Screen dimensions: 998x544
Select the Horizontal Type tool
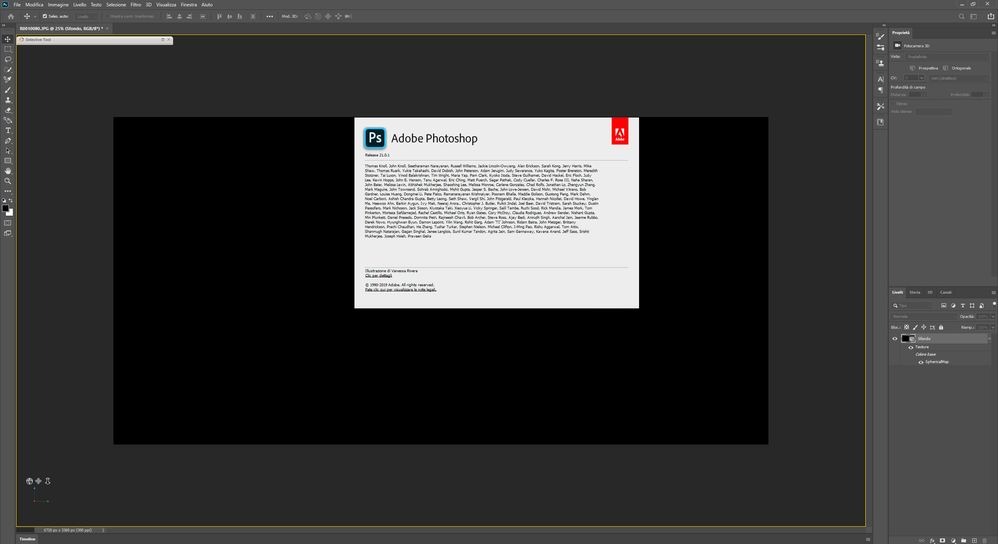click(x=8, y=130)
